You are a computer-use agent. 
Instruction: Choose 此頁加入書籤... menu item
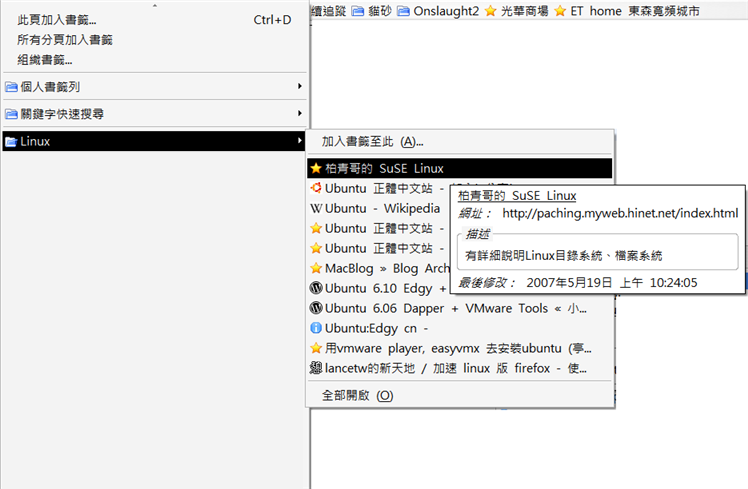[155, 20]
